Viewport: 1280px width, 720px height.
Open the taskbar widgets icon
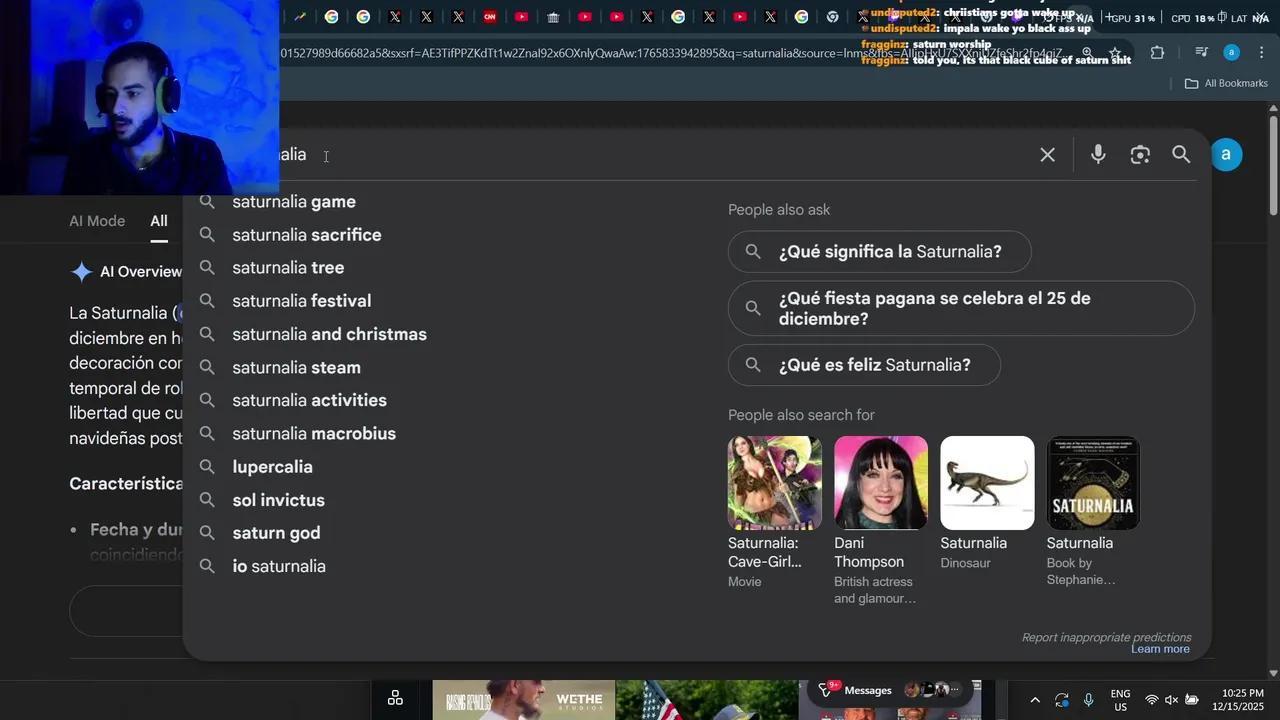click(395, 698)
